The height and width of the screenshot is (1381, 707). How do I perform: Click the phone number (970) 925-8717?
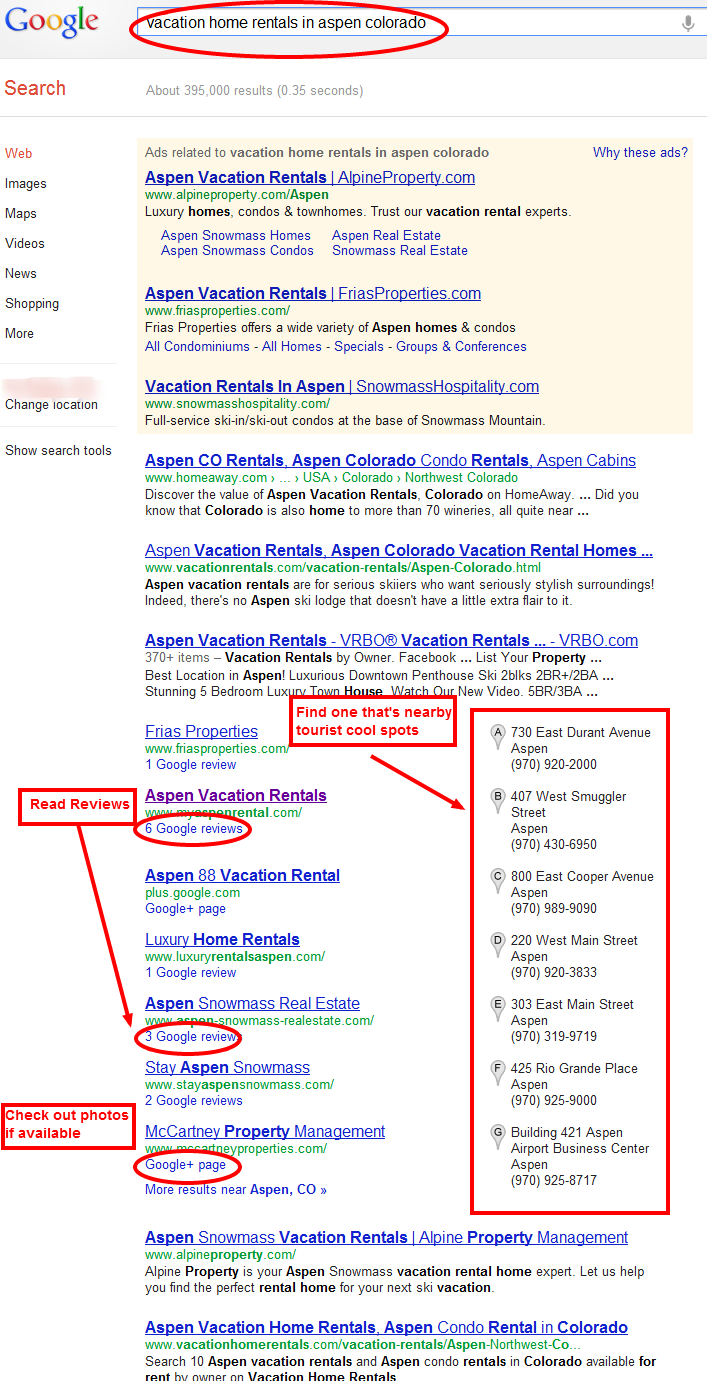[554, 1181]
